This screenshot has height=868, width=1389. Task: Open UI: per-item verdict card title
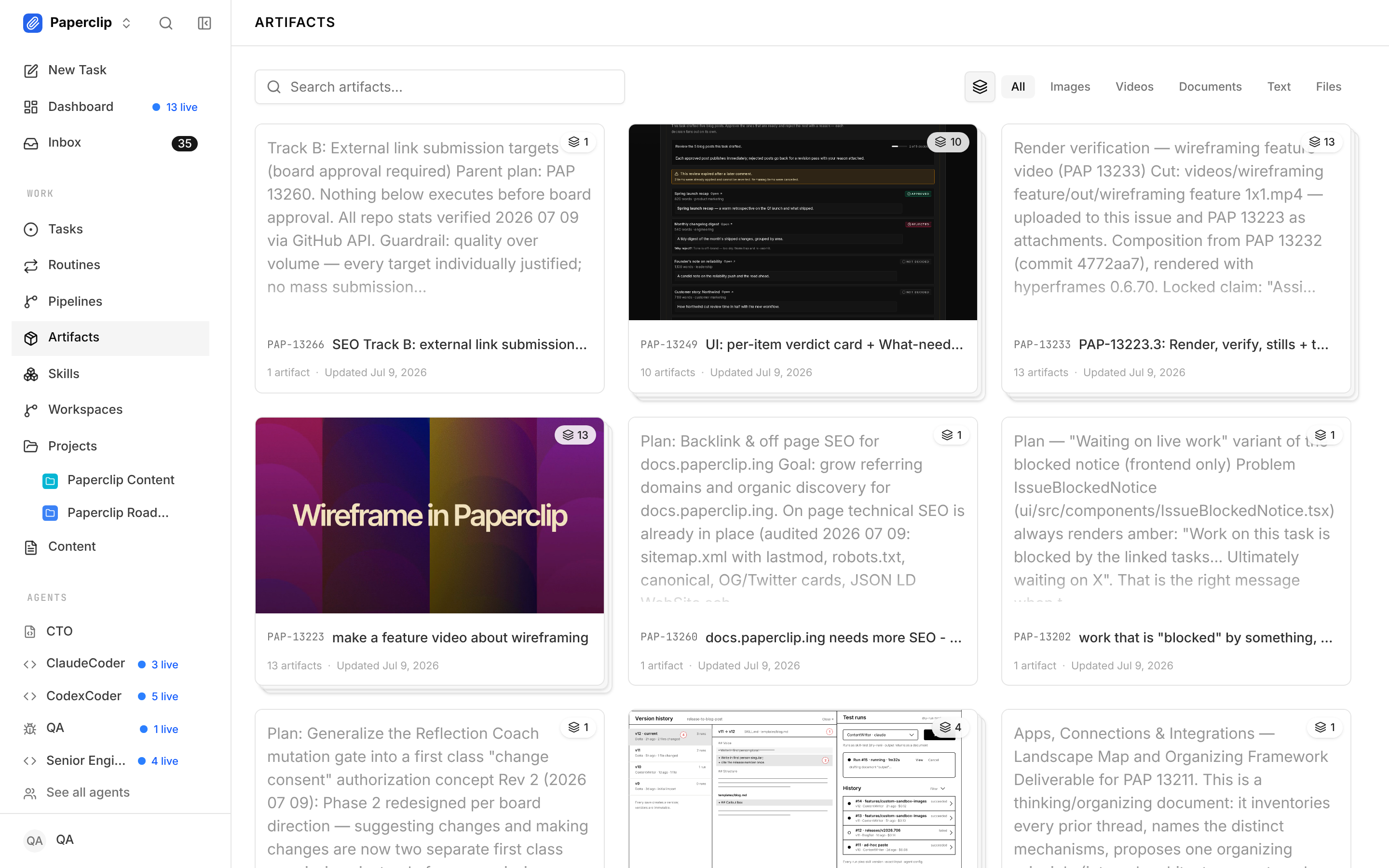pos(834,344)
